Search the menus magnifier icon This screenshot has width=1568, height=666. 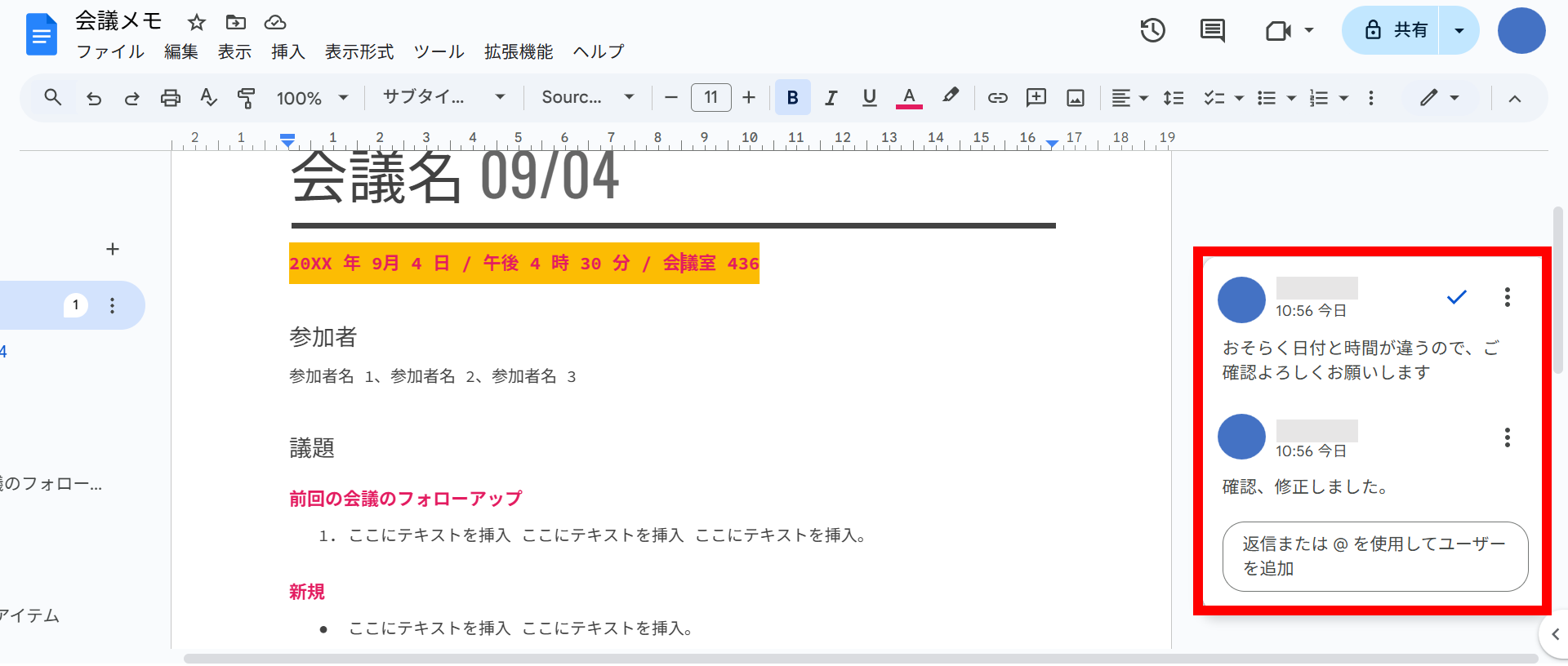(53, 98)
